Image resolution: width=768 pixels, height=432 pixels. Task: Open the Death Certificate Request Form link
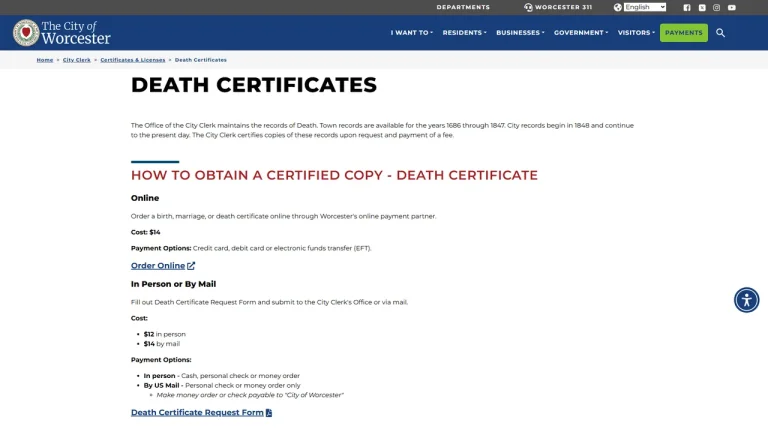(x=197, y=412)
